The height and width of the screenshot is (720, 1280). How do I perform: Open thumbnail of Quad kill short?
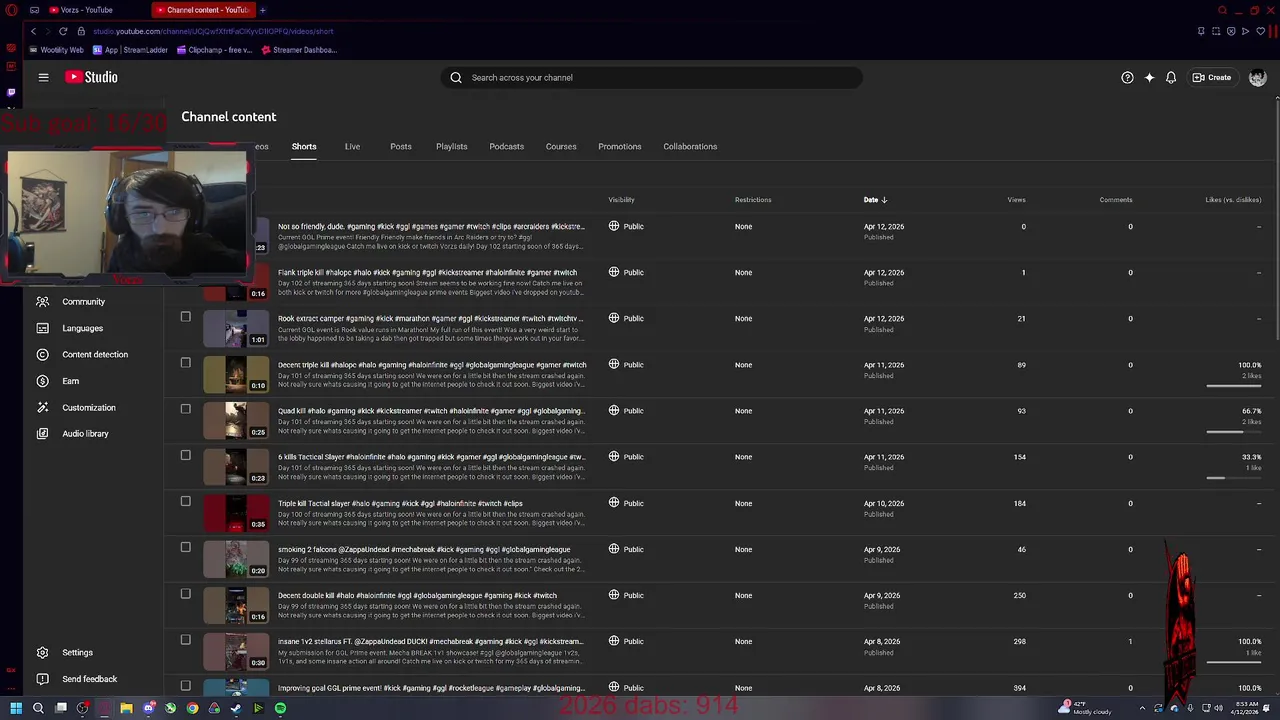(236, 421)
